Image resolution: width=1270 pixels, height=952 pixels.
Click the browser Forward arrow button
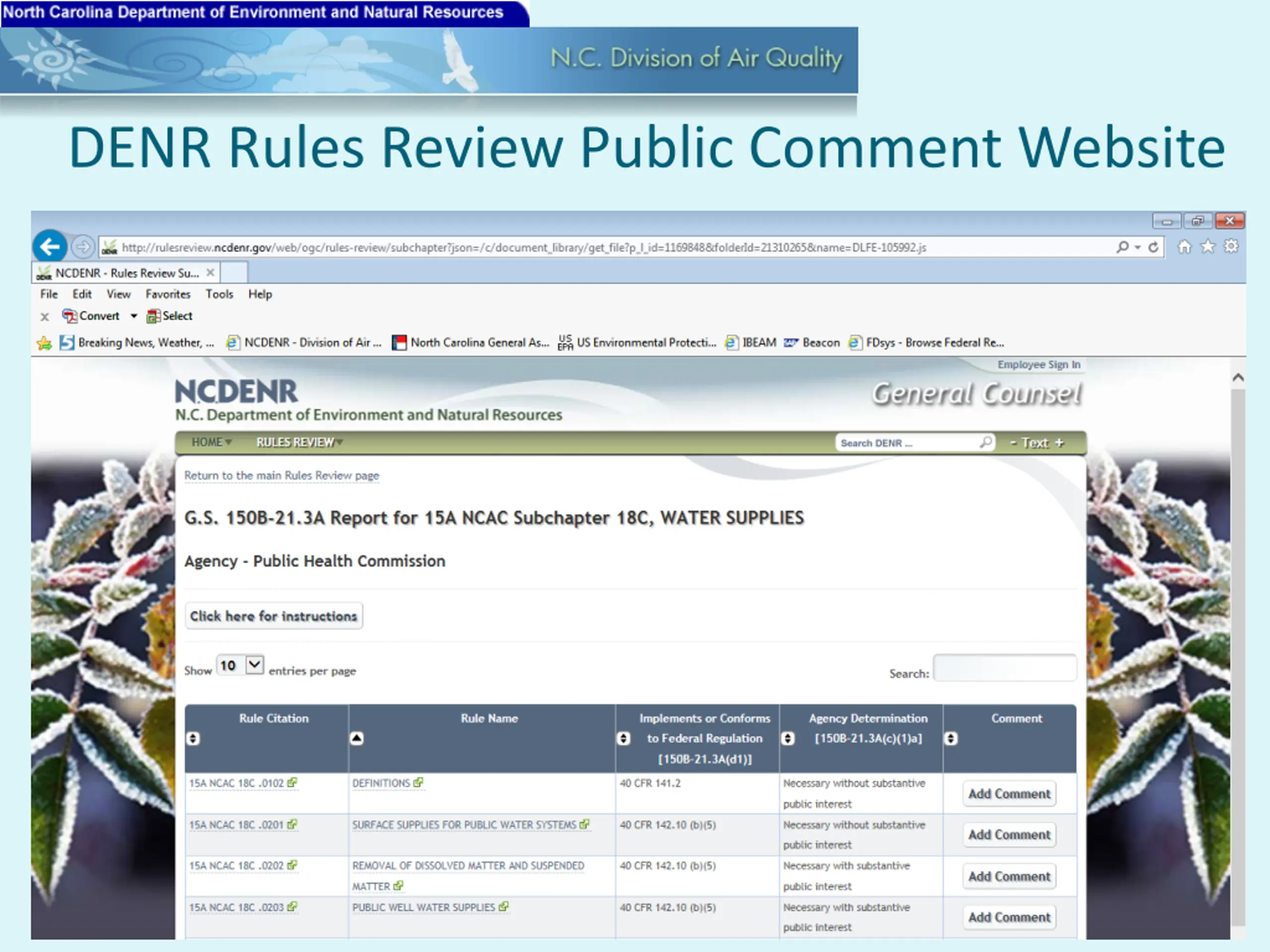pyautogui.click(x=83, y=247)
